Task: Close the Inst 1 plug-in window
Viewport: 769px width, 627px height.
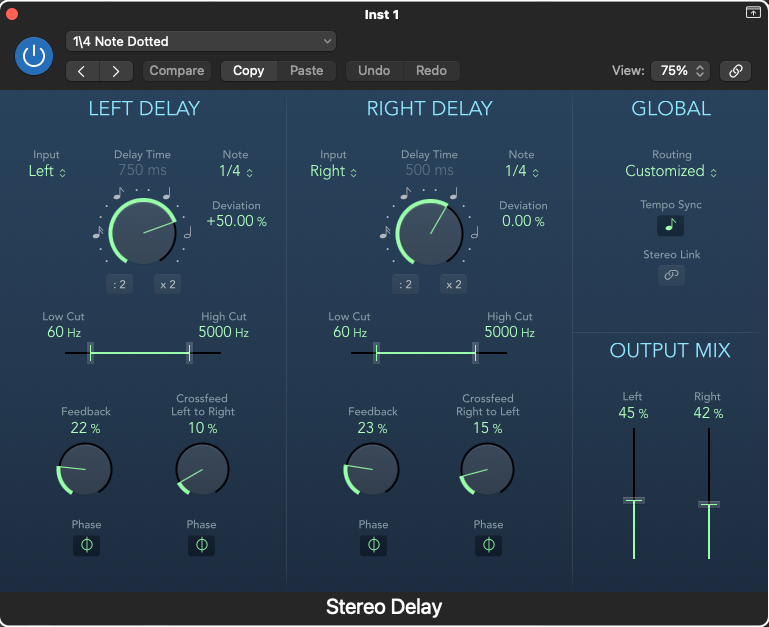Action: tap(12, 14)
